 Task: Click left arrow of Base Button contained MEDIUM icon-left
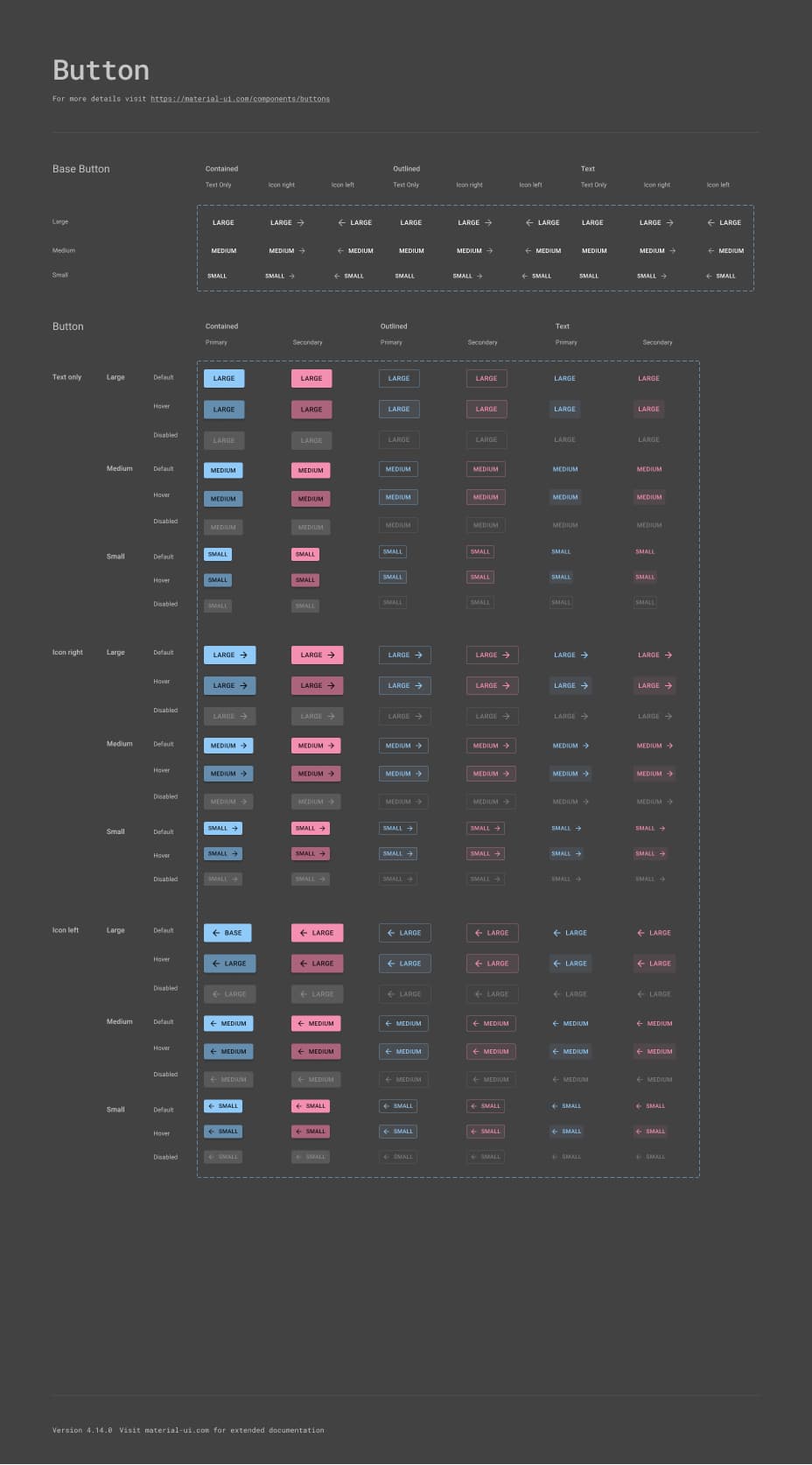(340, 251)
